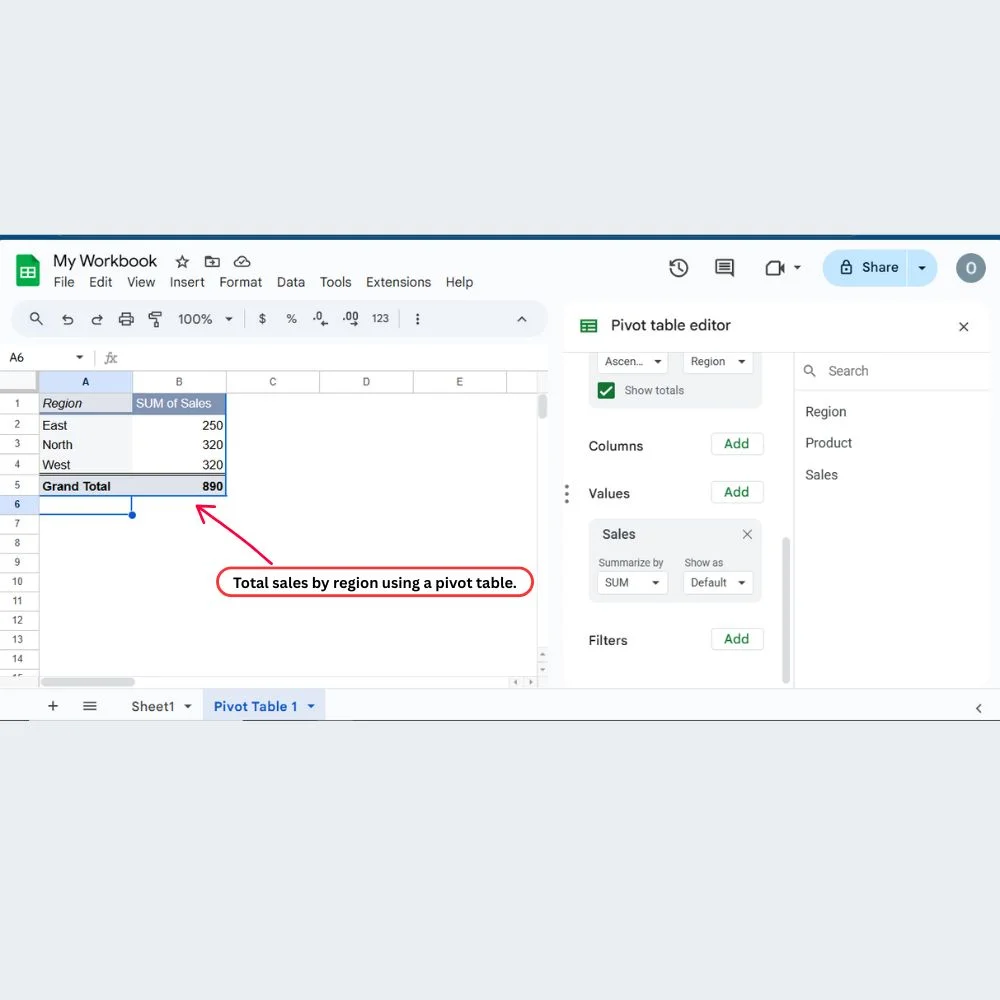The image size is (1000, 1000).
Task: Open the Help menu
Action: click(459, 282)
